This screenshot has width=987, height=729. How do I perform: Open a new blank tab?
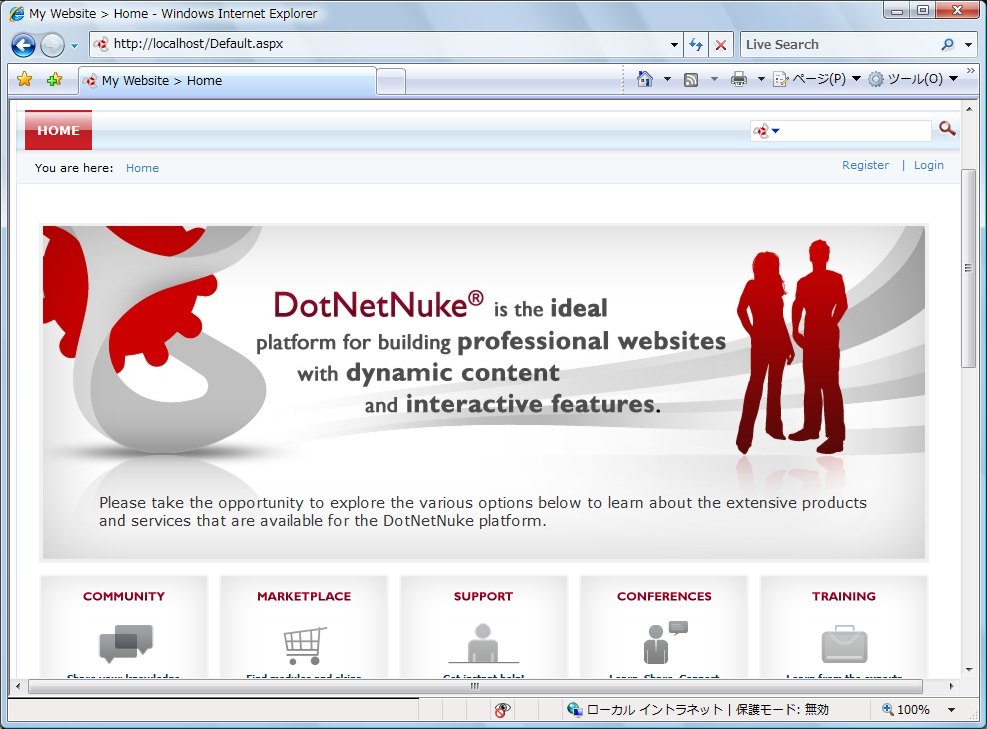click(391, 82)
